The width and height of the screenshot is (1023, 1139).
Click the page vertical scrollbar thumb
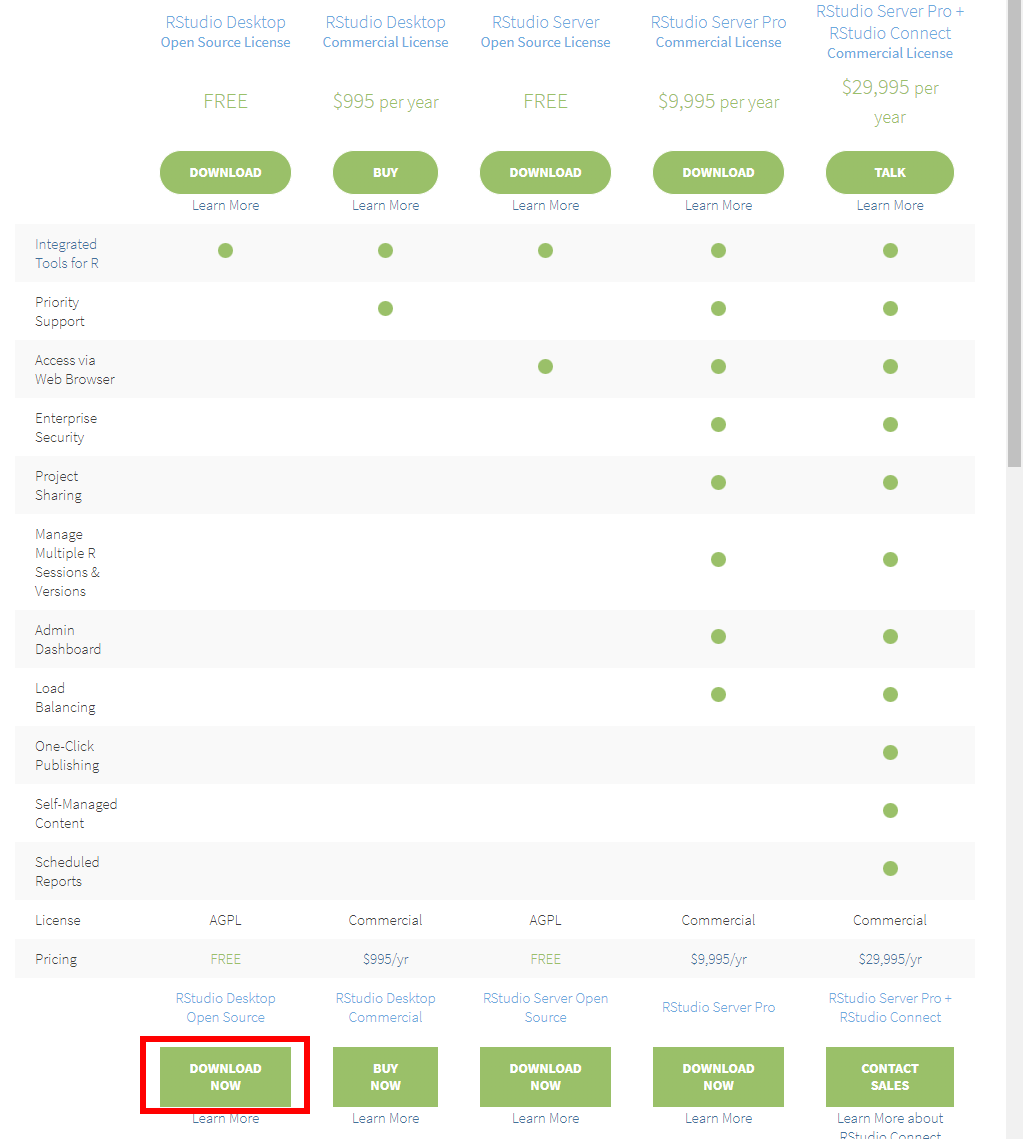[x=1014, y=232]
